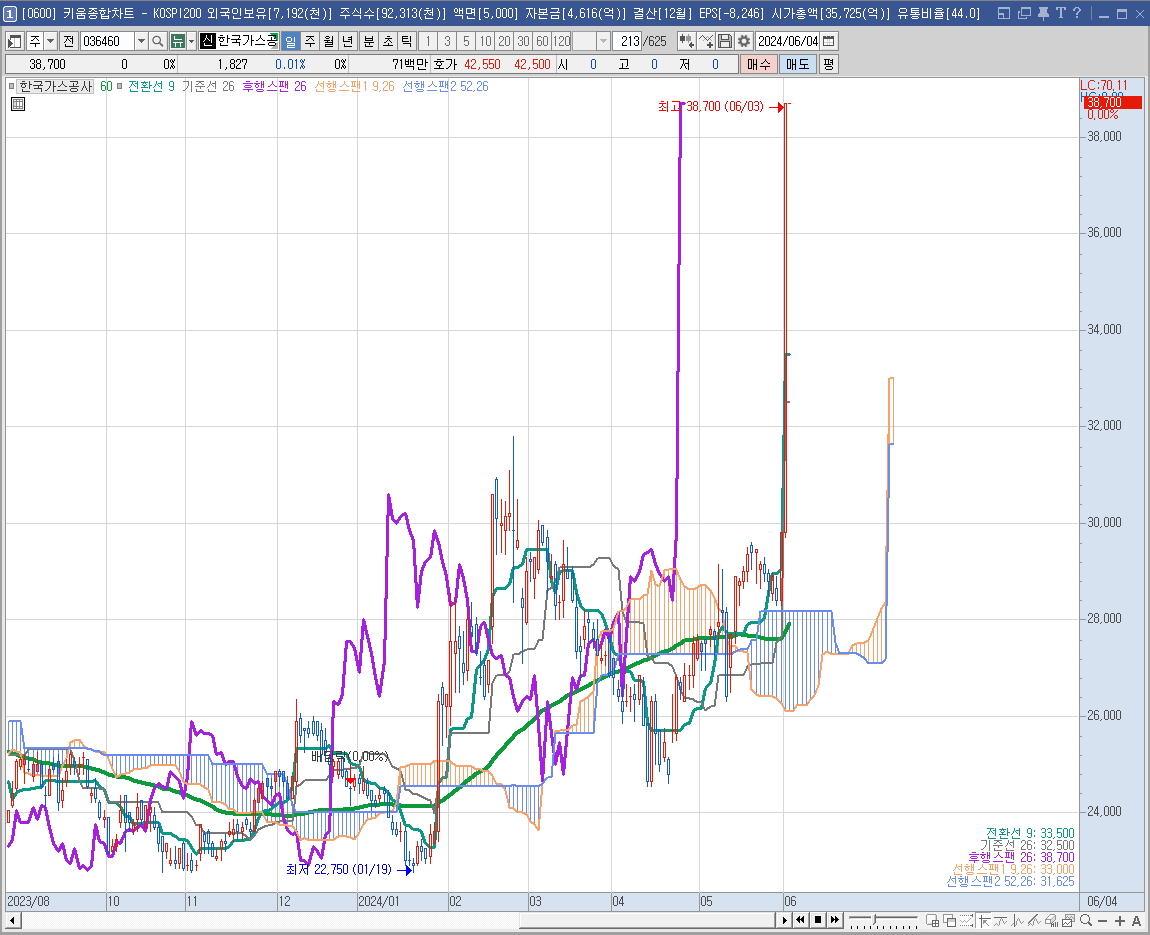Click the screen layout icon in title bar
The width and height of the screenshot is (1150, 935).
coord(1004,13)
